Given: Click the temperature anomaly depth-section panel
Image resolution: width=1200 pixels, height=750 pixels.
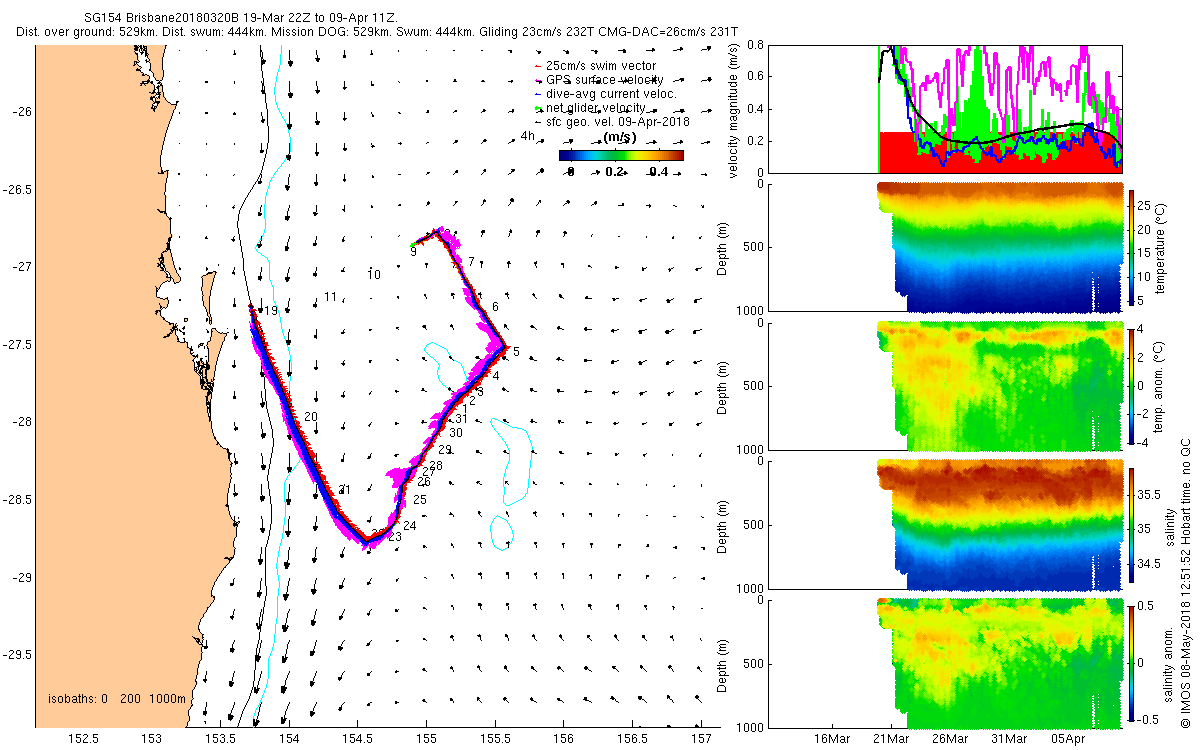Looking at the screenshot, I should pos(945,385).
